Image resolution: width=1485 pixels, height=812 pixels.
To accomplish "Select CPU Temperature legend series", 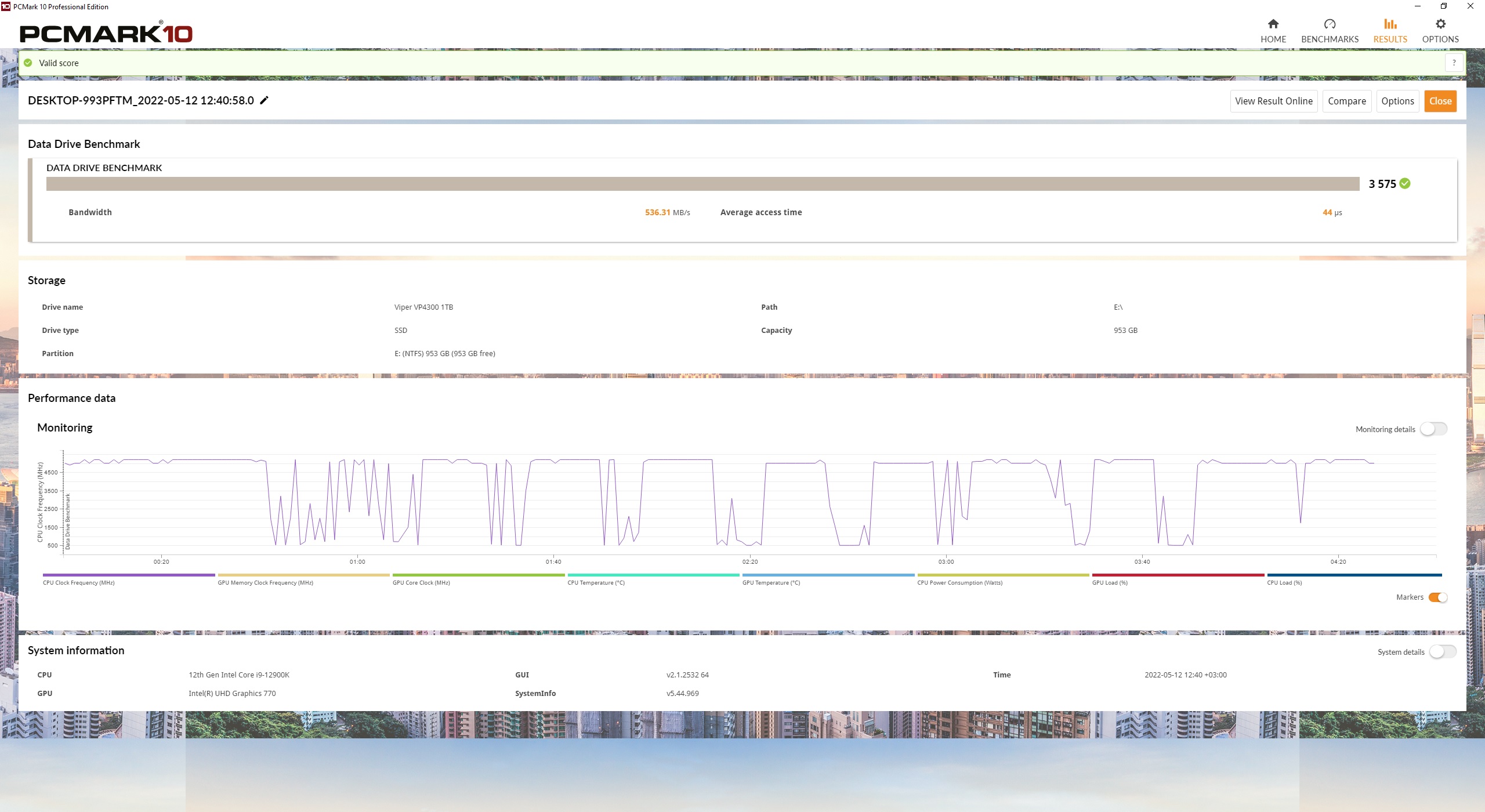I will 596,582.
